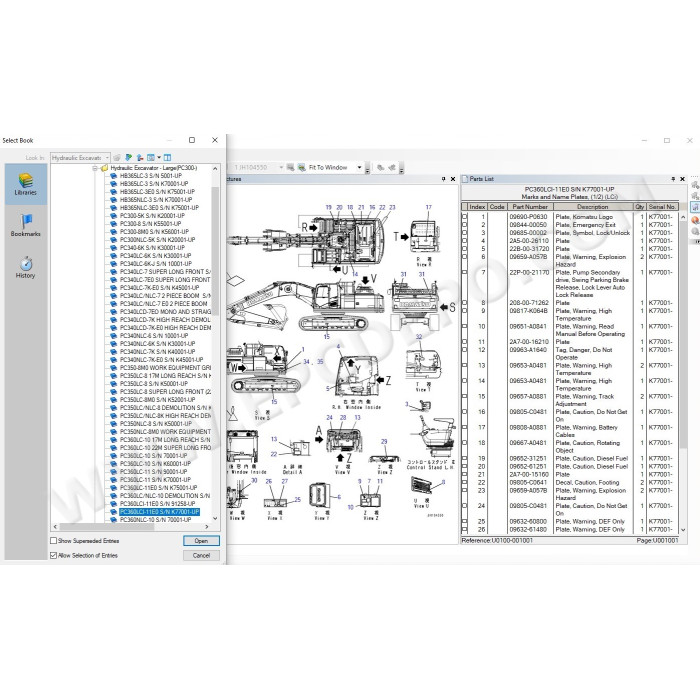Check the box for part 22B-00-31720 row
700x700 pixels.
[464, 249]
